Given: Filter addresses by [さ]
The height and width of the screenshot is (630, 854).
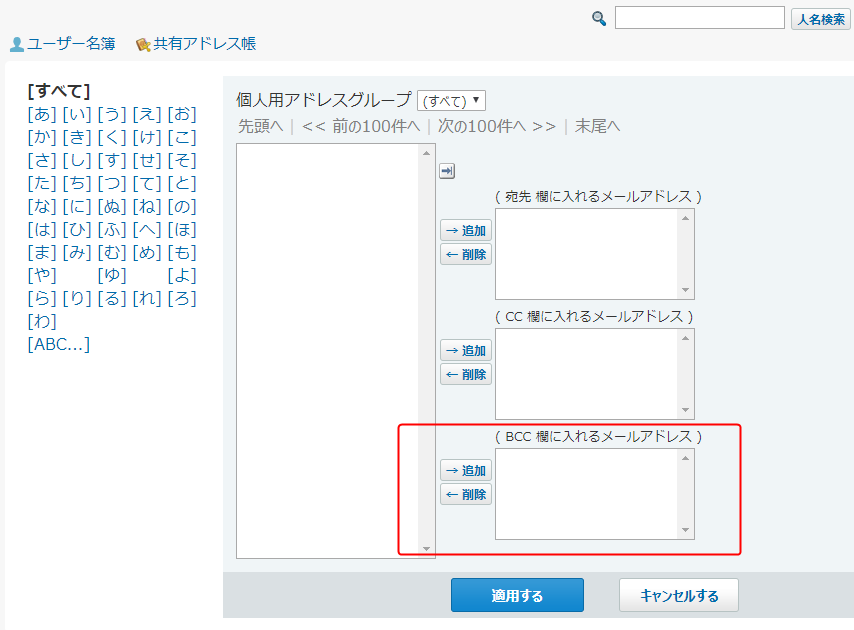Looking at the screenshot, I should click(x=42, y=160).
